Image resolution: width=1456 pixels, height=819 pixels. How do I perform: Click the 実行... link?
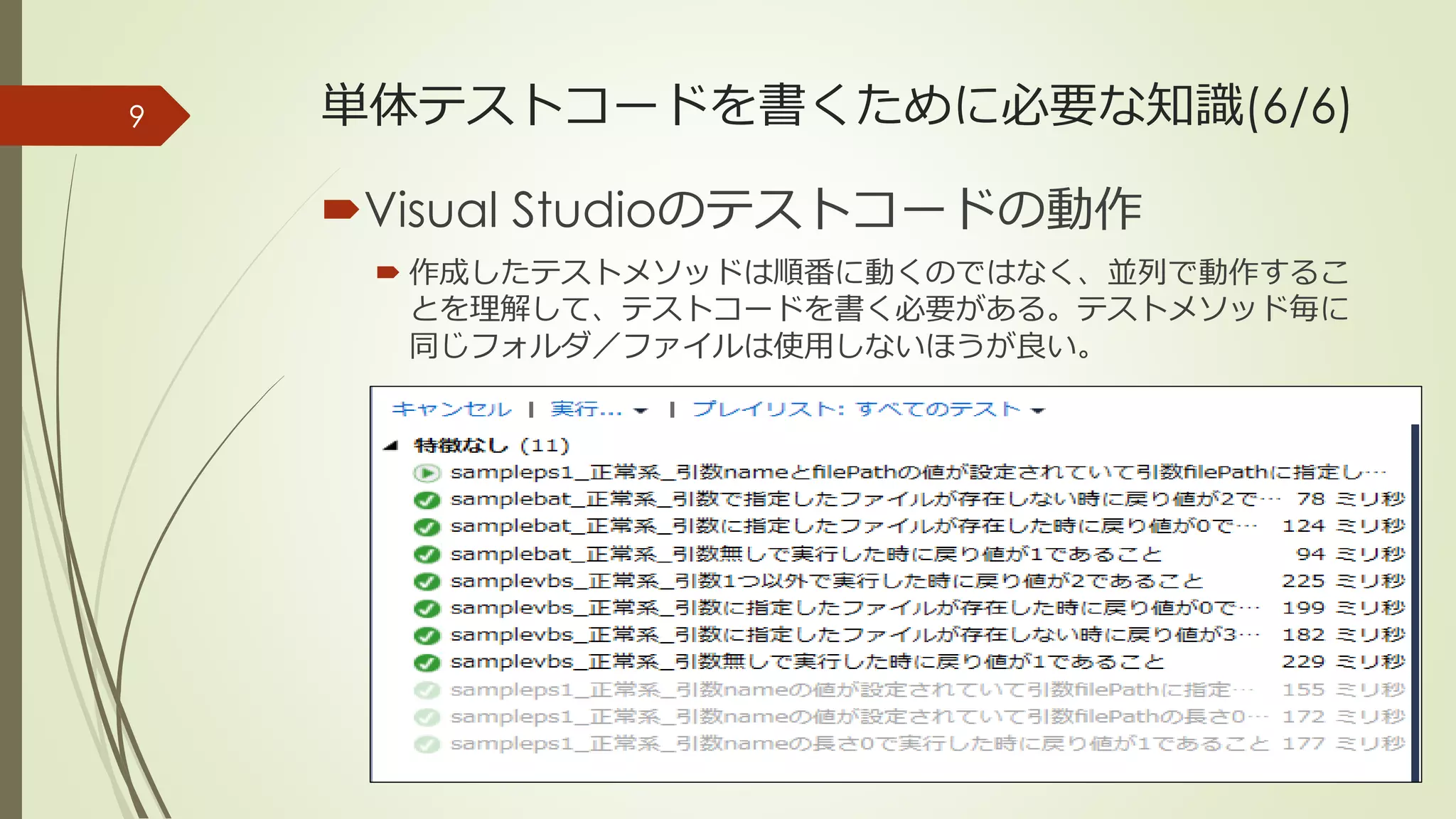pos(587,409)
